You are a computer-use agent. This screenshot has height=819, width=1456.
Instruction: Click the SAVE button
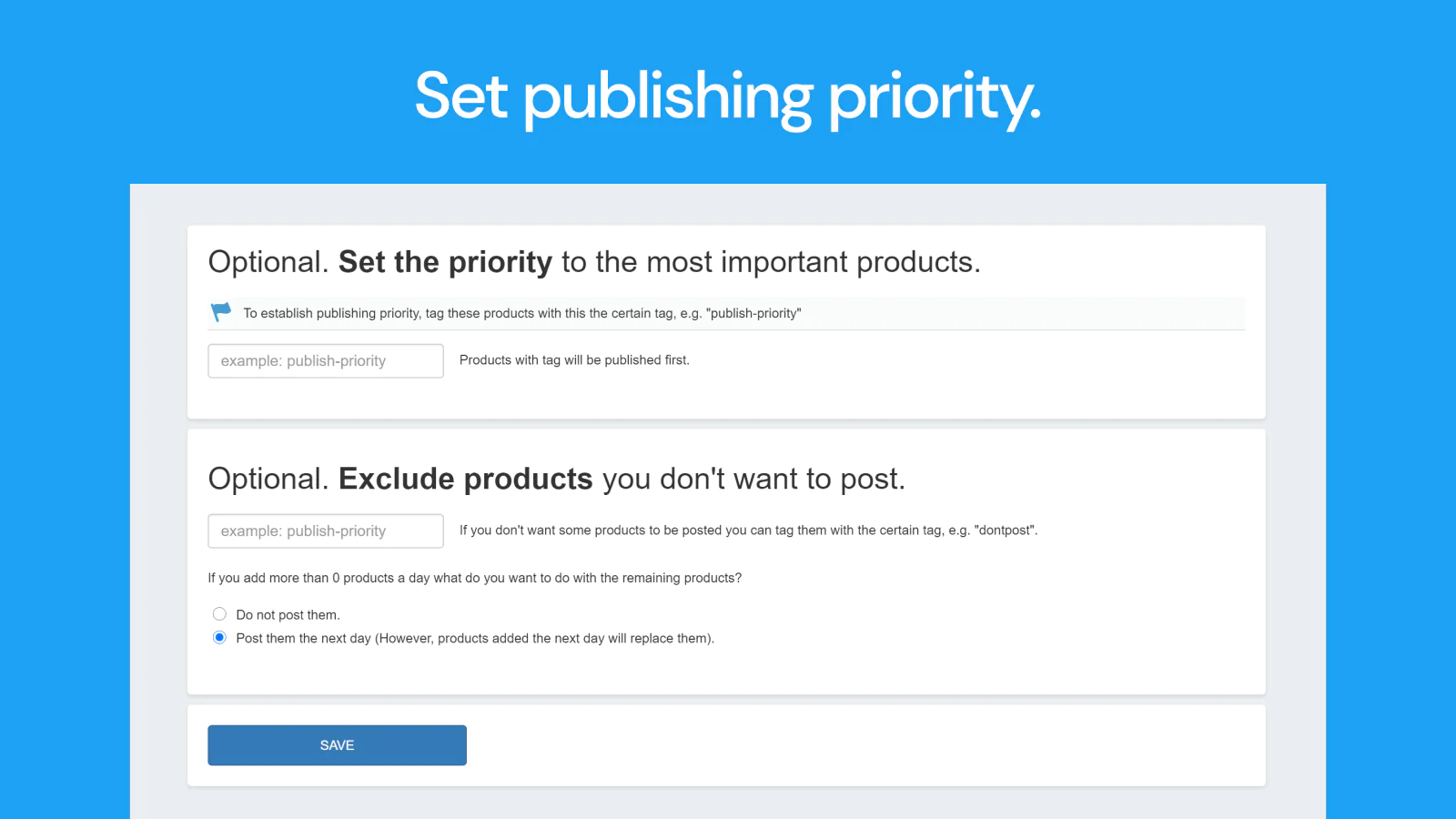337,745
